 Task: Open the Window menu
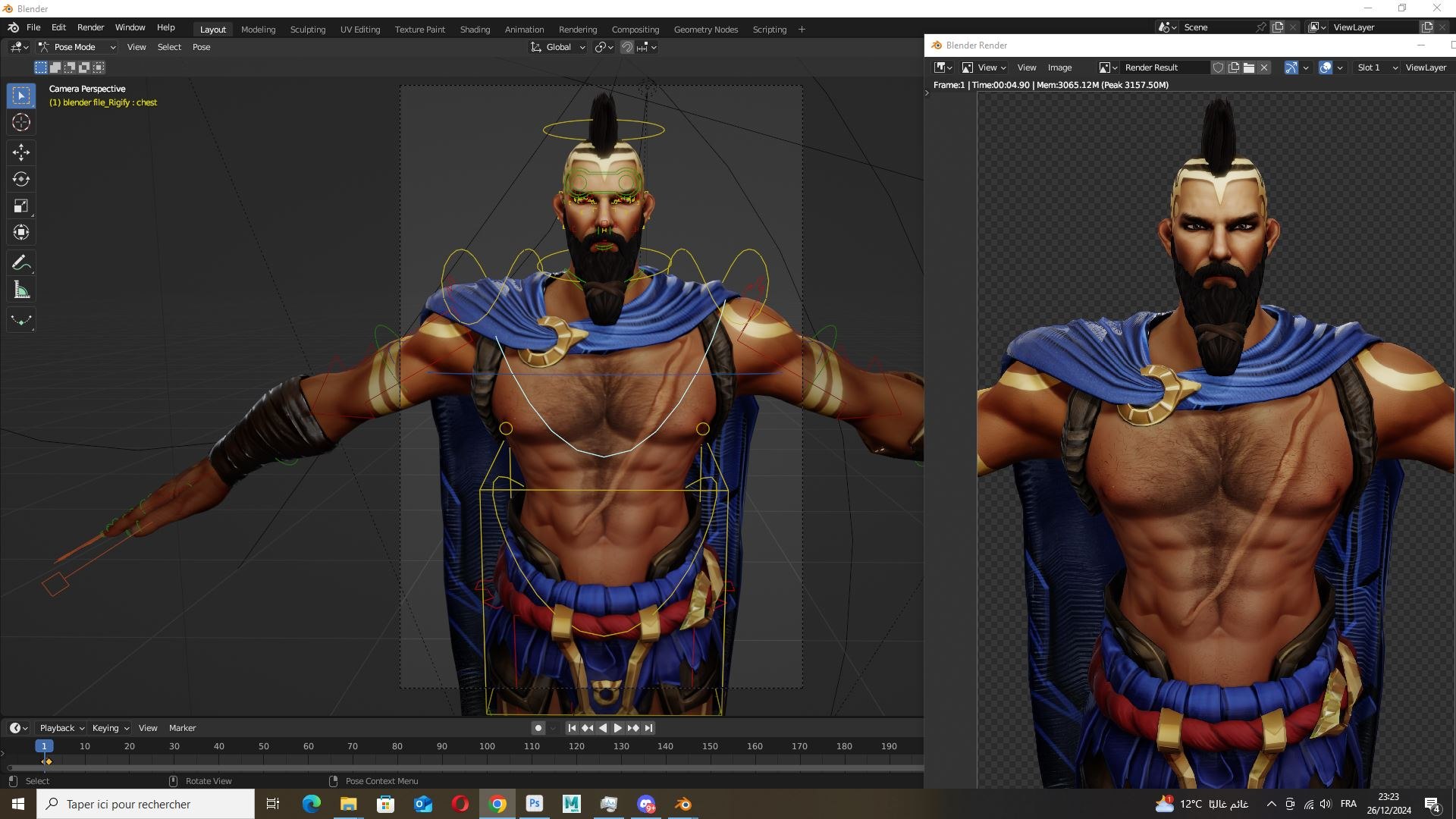pos(130,27)
